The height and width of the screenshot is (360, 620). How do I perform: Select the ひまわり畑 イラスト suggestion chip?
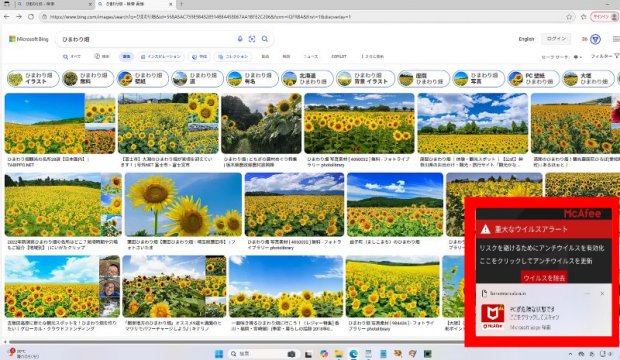33,78
